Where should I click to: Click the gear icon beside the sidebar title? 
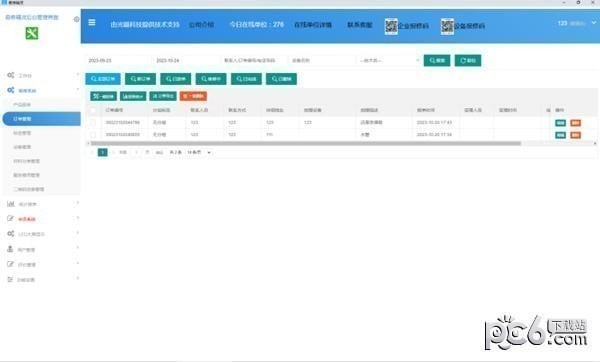click(77, 19)
